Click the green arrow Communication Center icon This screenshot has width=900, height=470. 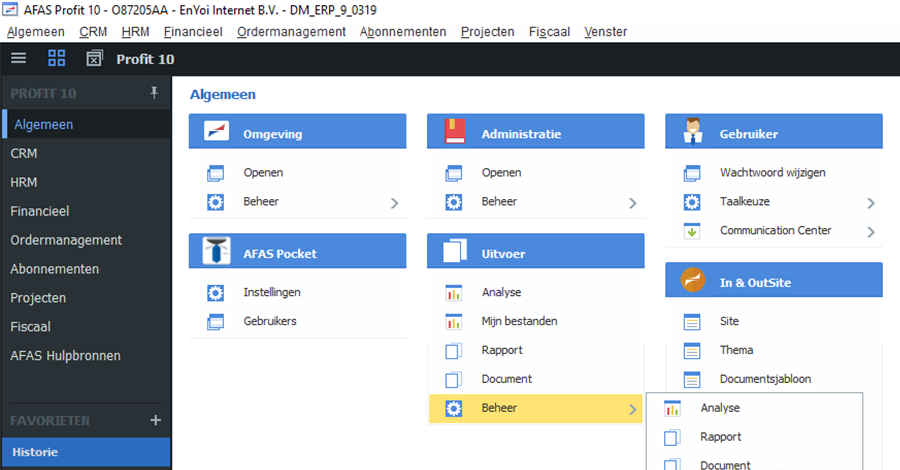[x=692, y=231]
